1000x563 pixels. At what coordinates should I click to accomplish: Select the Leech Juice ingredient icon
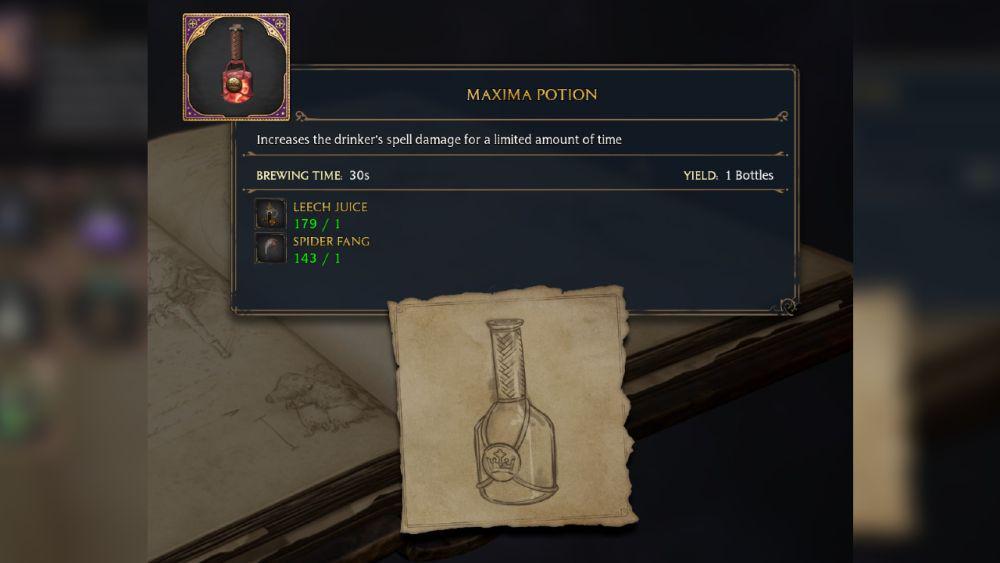270,214
